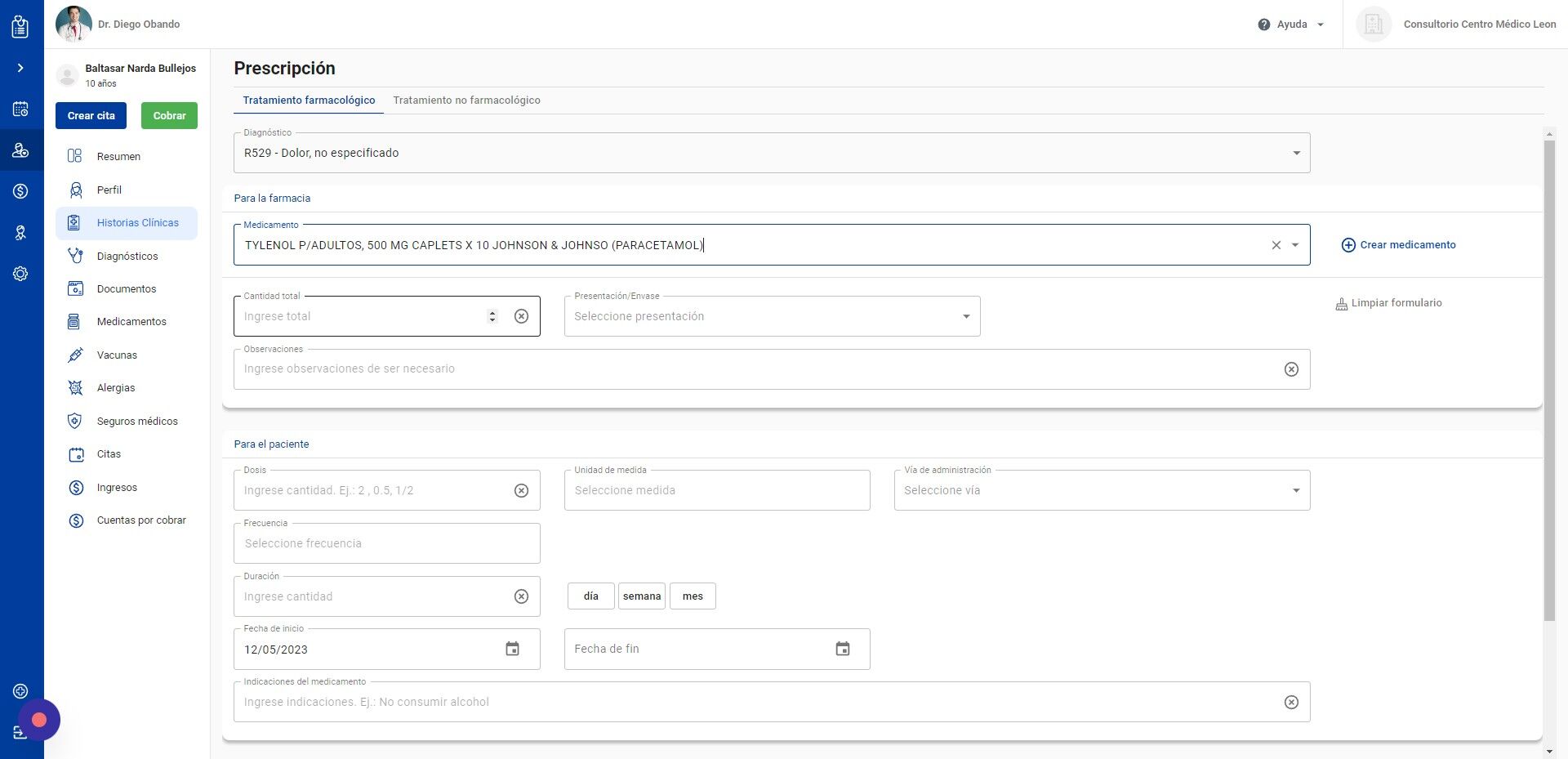Open Diagnósticos using stethoscope icon

[75, 256]
